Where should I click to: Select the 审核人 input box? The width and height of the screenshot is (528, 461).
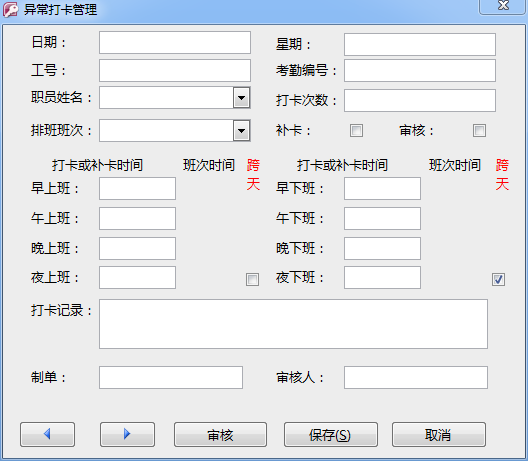pos(416,377)
